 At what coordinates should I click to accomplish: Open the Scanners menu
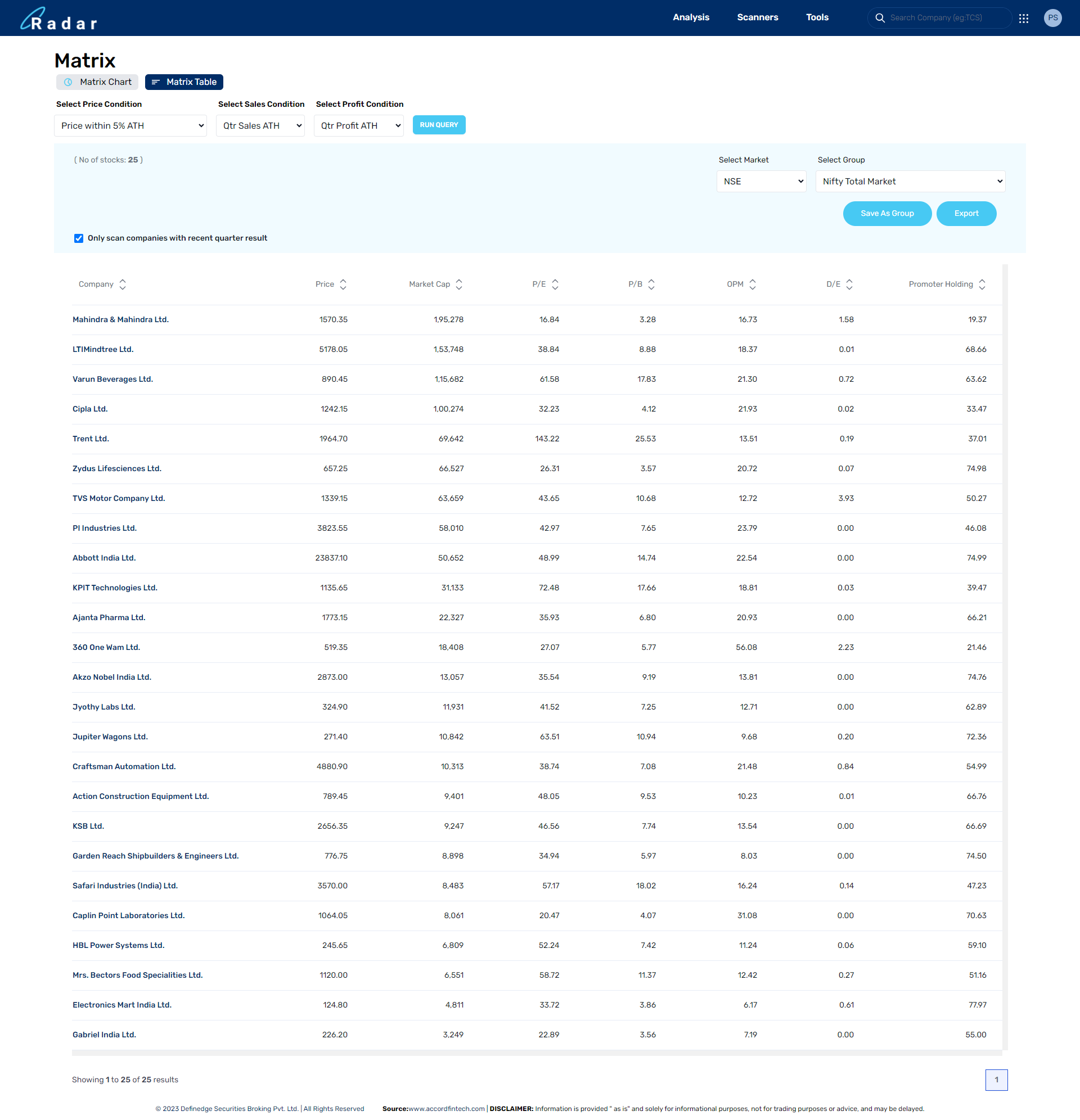pos(757,18)
